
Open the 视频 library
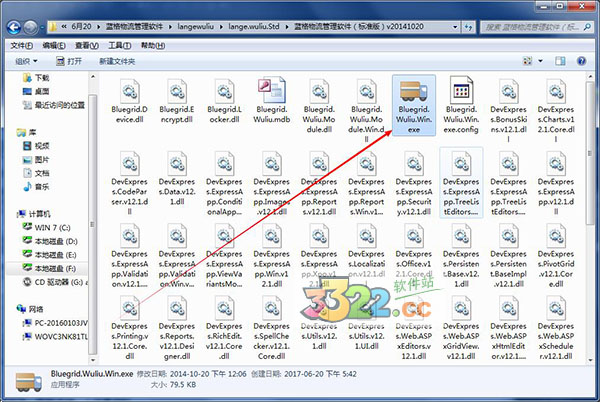36,146
